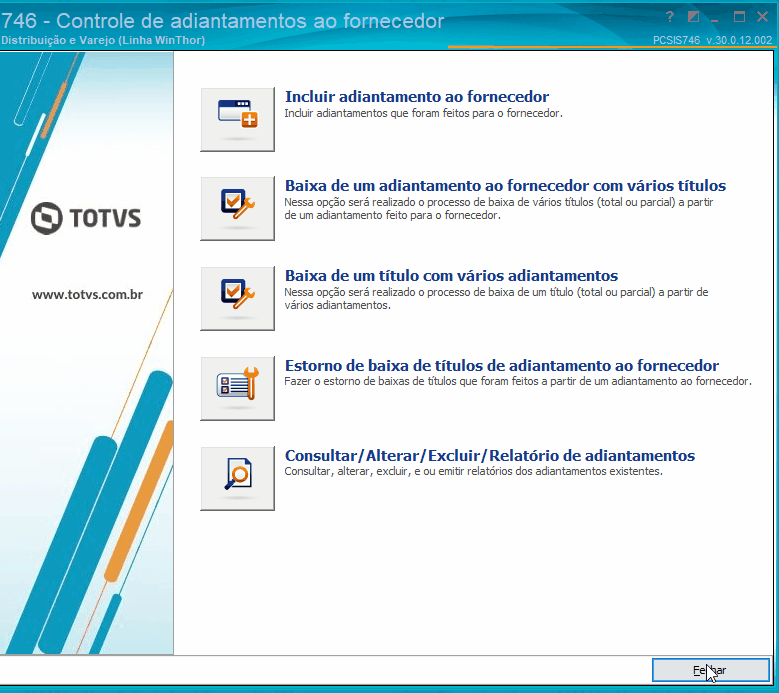Screen dimensions: 779x693
Task: Maximize the 746 control window
Action: (739, 17)
